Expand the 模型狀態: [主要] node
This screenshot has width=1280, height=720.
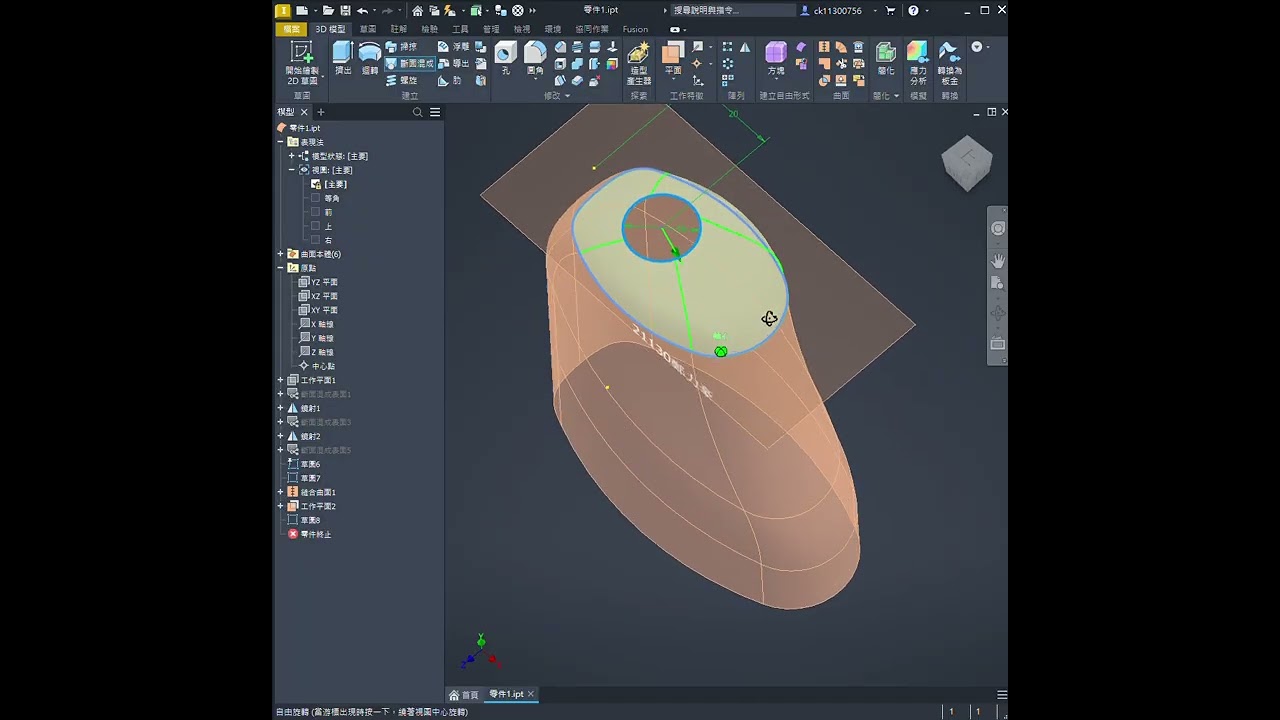click(x=292, y=156)
